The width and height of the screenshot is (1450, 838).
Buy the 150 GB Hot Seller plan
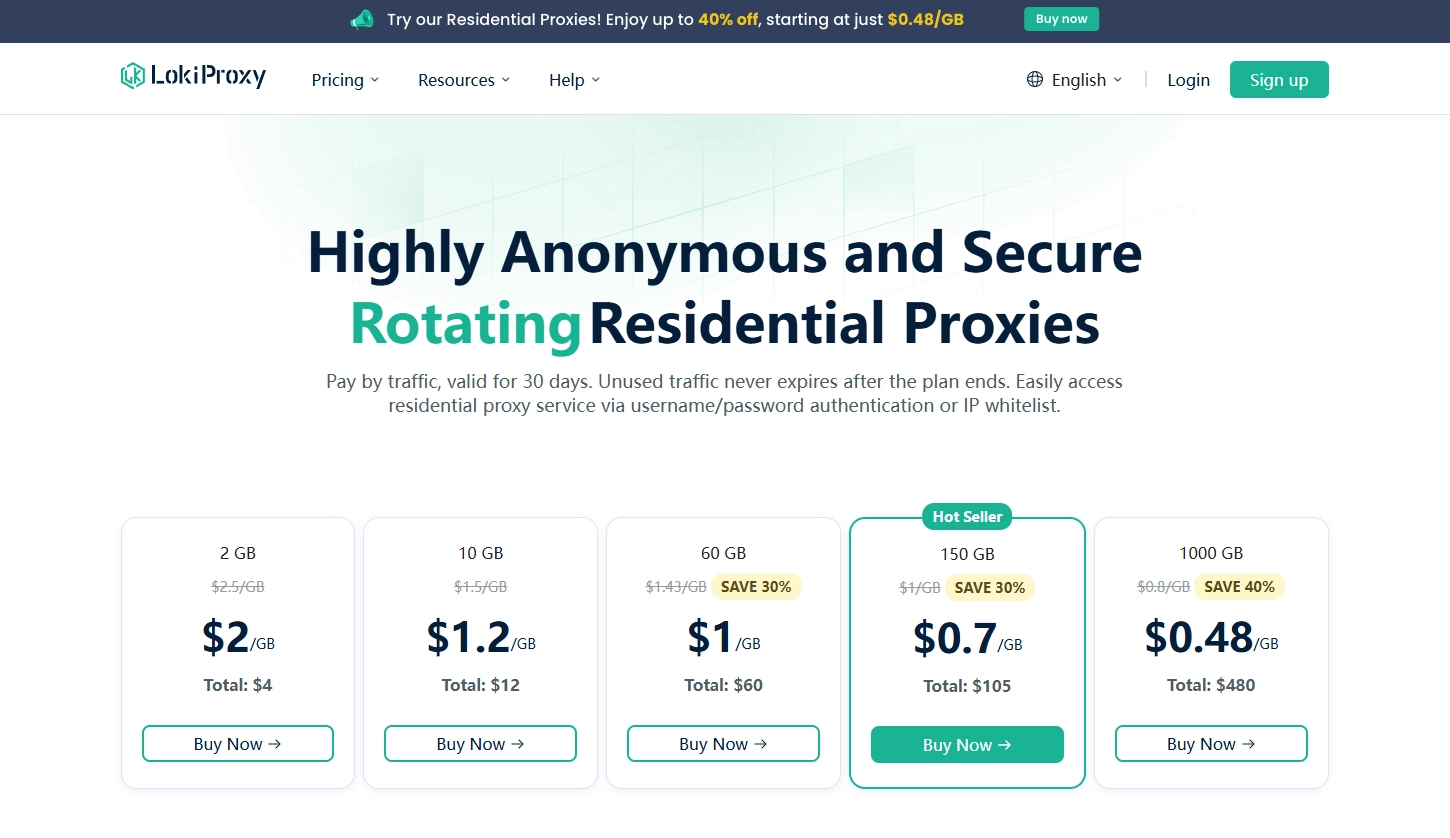pos(967,745)
